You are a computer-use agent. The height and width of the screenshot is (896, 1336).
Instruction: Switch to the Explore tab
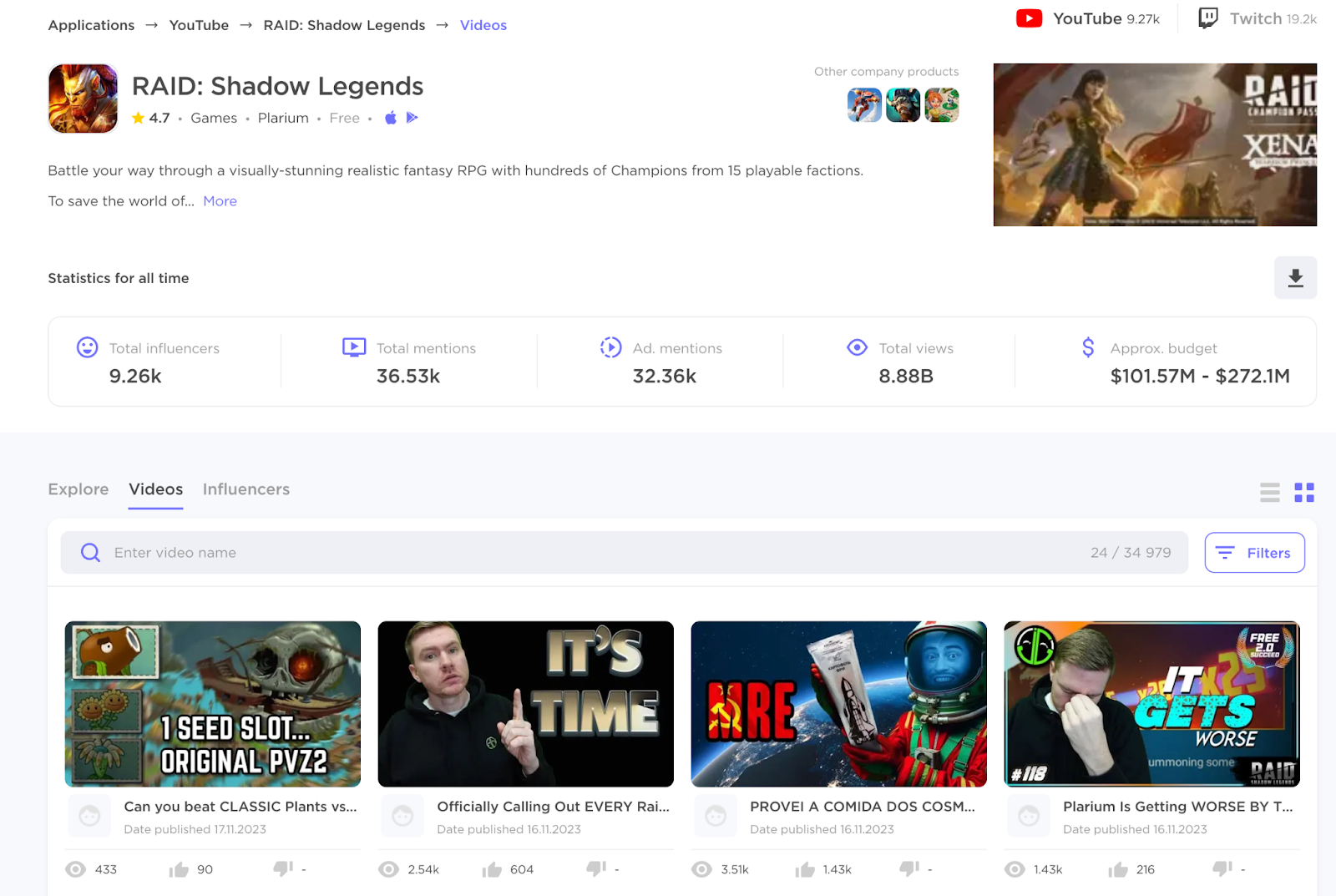[78, 488]
